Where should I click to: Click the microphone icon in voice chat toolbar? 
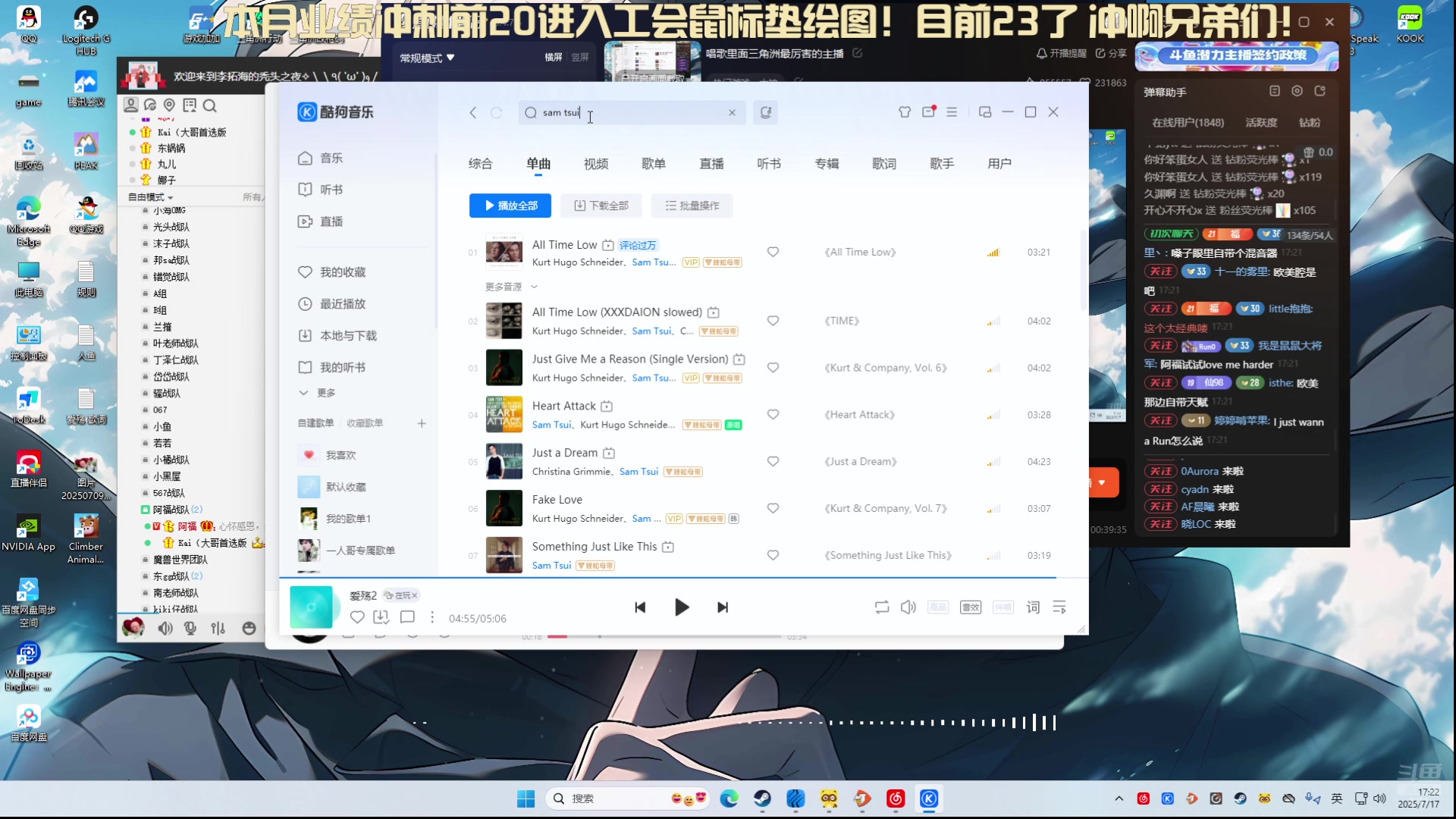pos(190,629)
